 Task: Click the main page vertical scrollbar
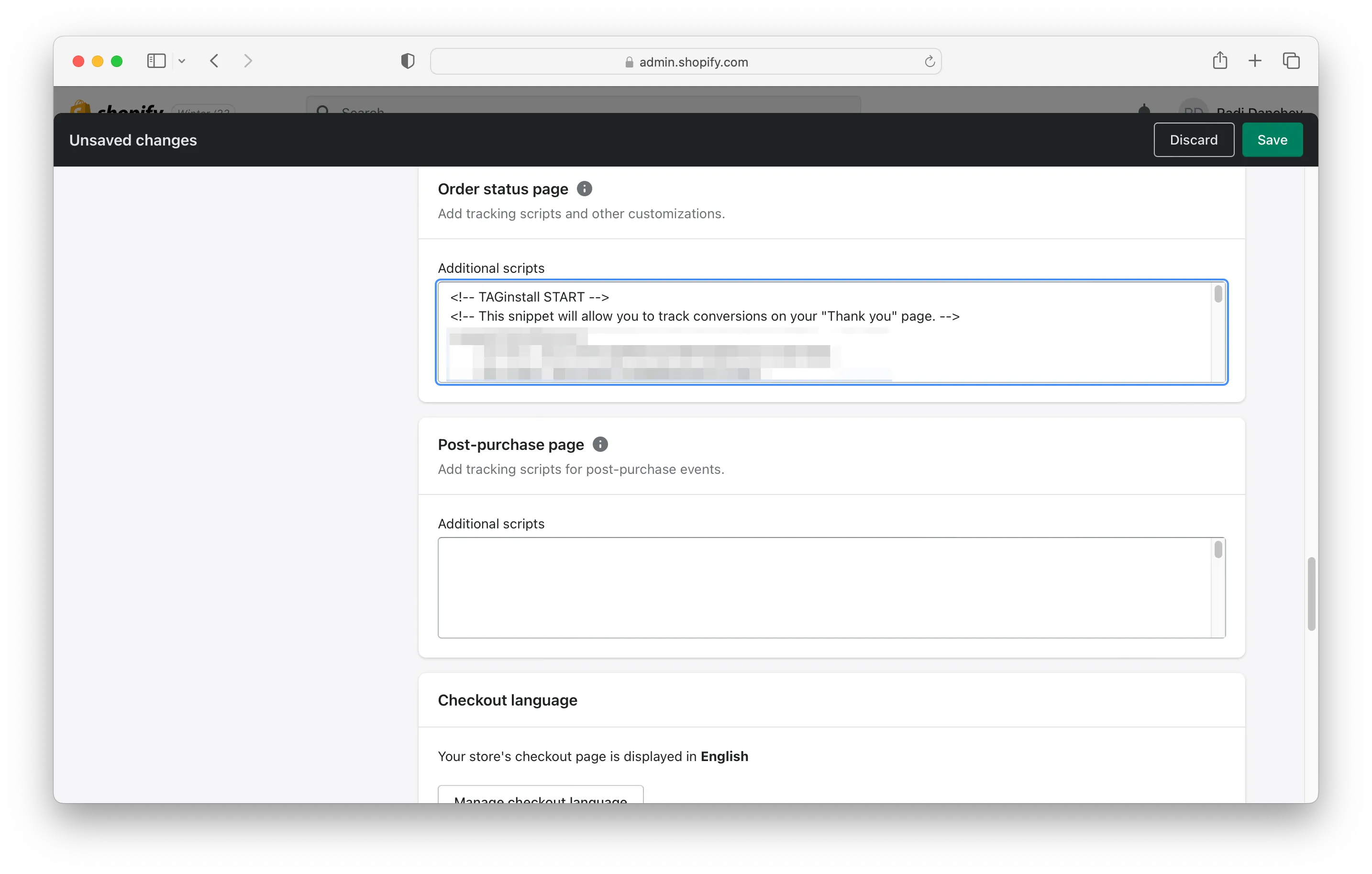coord(1311,594)
